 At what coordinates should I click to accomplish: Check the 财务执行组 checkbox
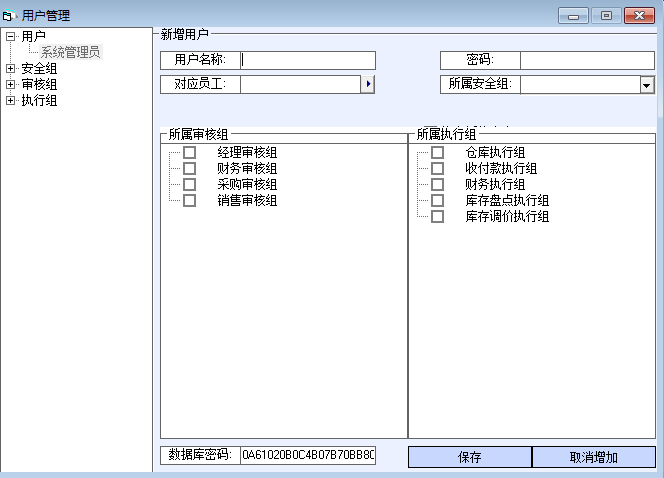(437, 185)
